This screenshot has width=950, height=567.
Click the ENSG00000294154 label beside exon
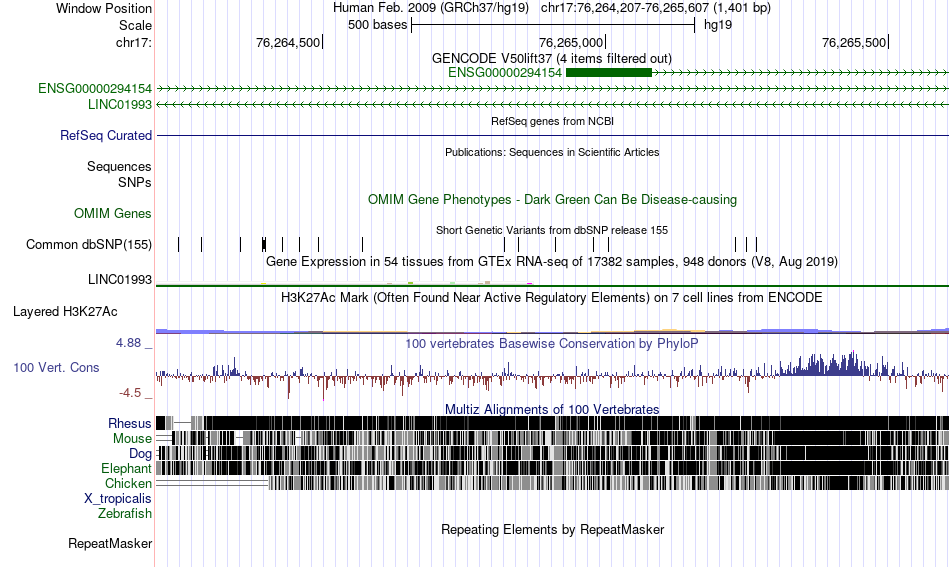click(x=505, y=73)
